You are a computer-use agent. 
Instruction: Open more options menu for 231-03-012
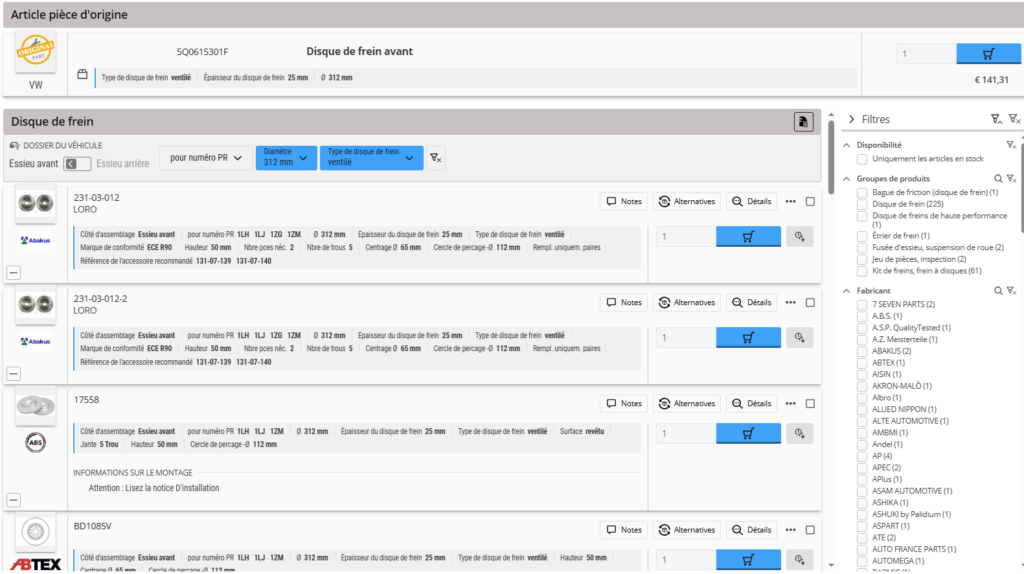(x=790, y=202)
